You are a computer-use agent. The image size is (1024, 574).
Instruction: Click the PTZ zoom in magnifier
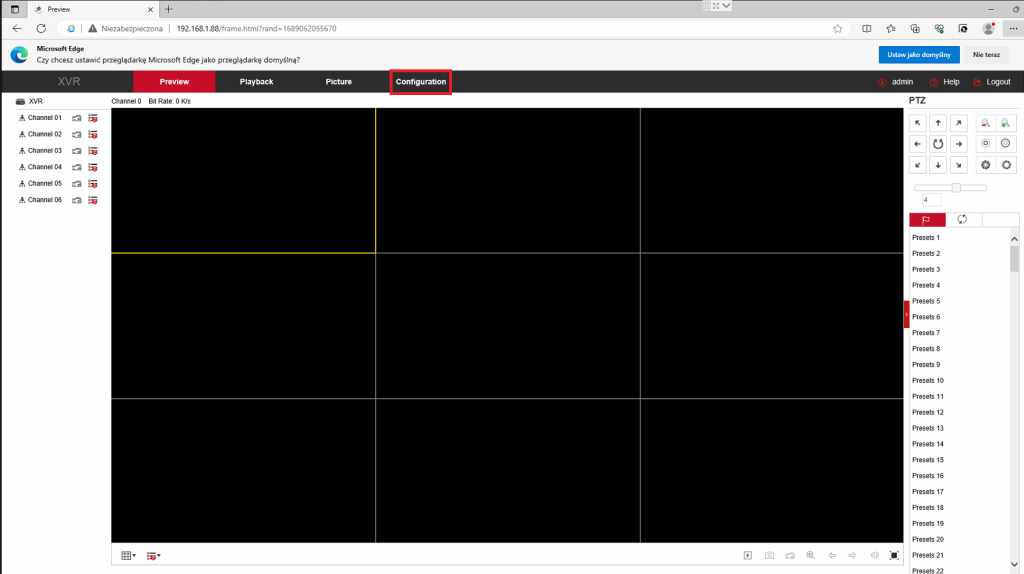tap(1007, 123)
